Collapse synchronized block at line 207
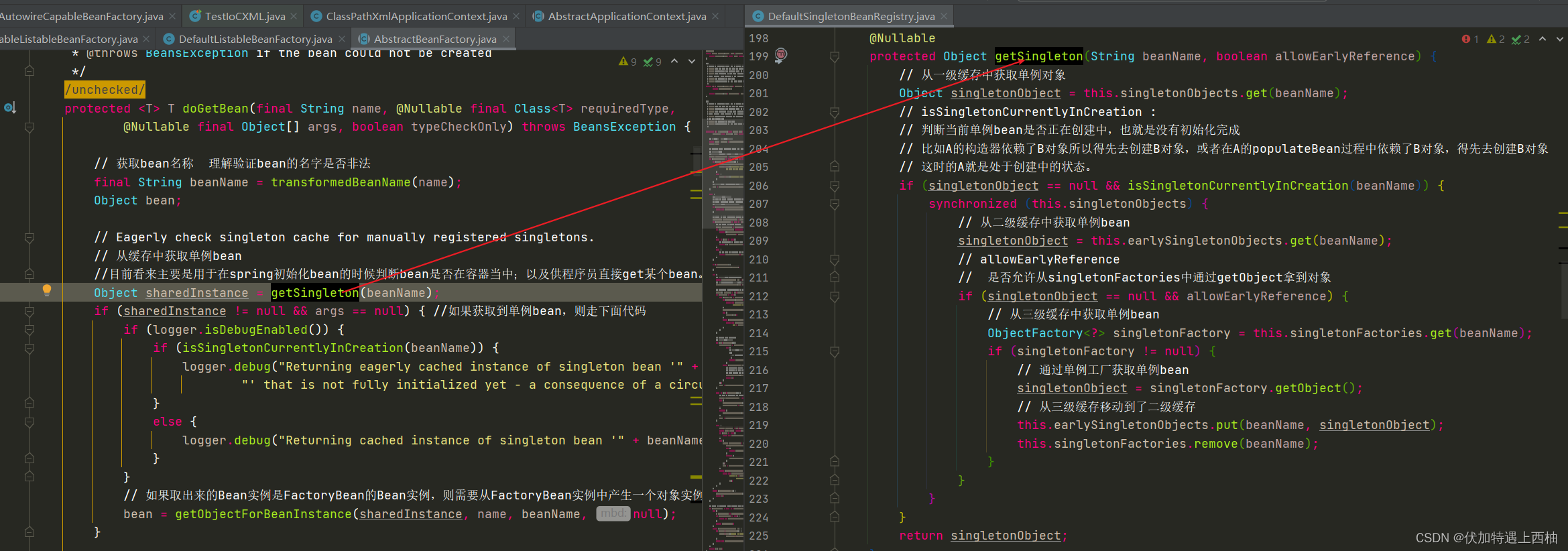This screenshot has height=551, width=1568. pyautogui.click(x=835, y=204)
